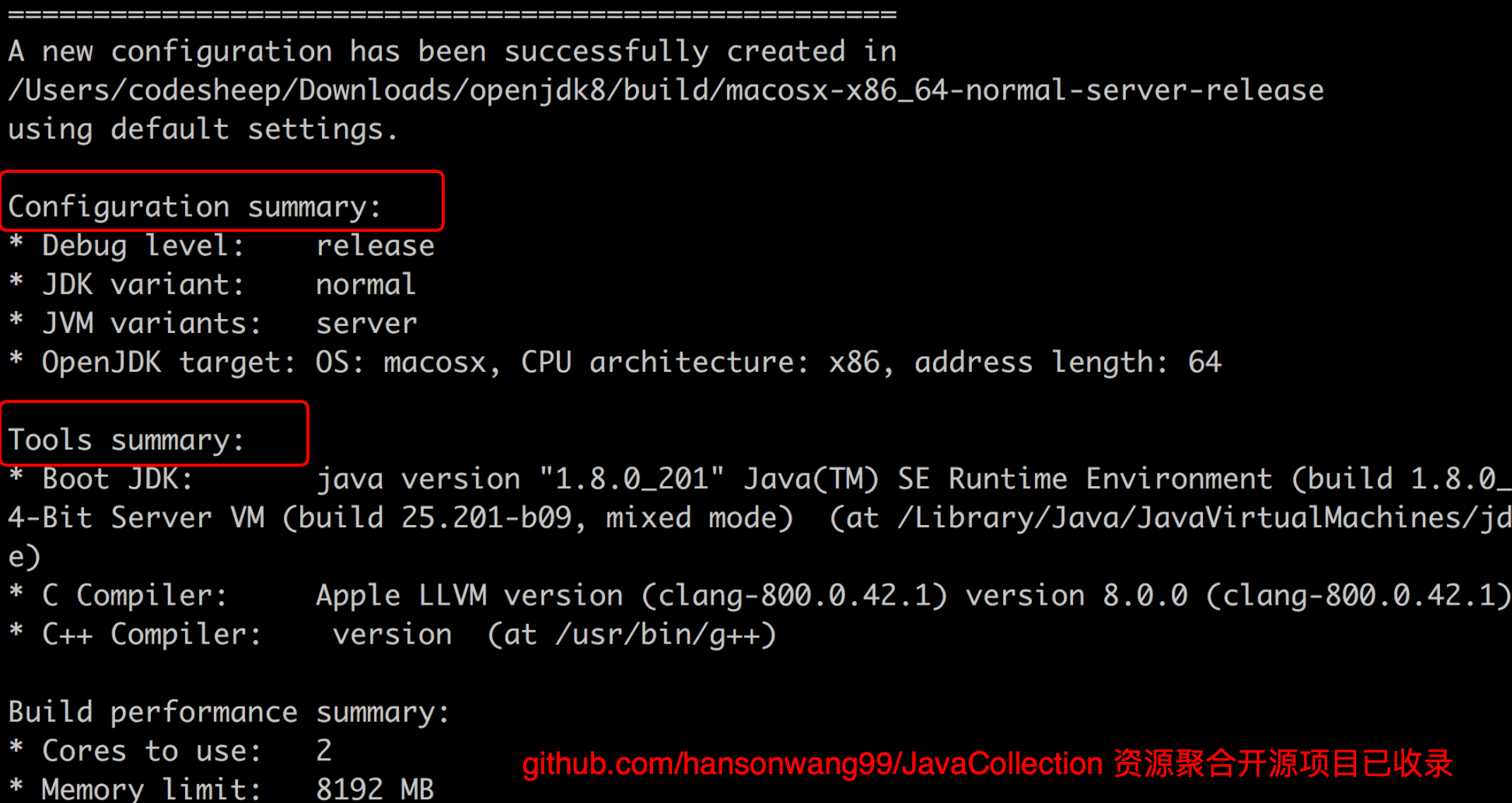Select the "server" JVM variant value

[366, 323]
